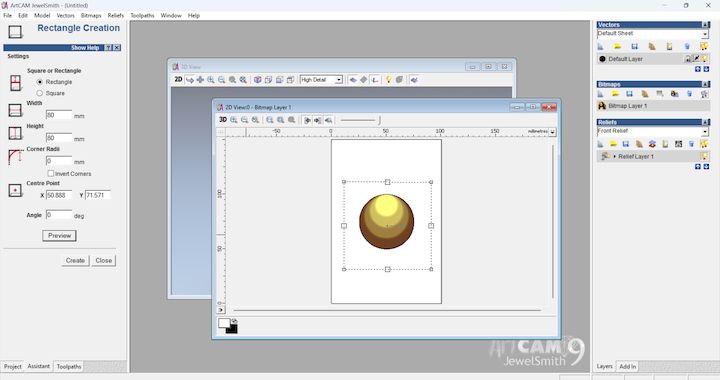The width and height of the screenshot is (720, 380).
Task: Click Show Help in assistant header
Action: (x=85, y=48)
